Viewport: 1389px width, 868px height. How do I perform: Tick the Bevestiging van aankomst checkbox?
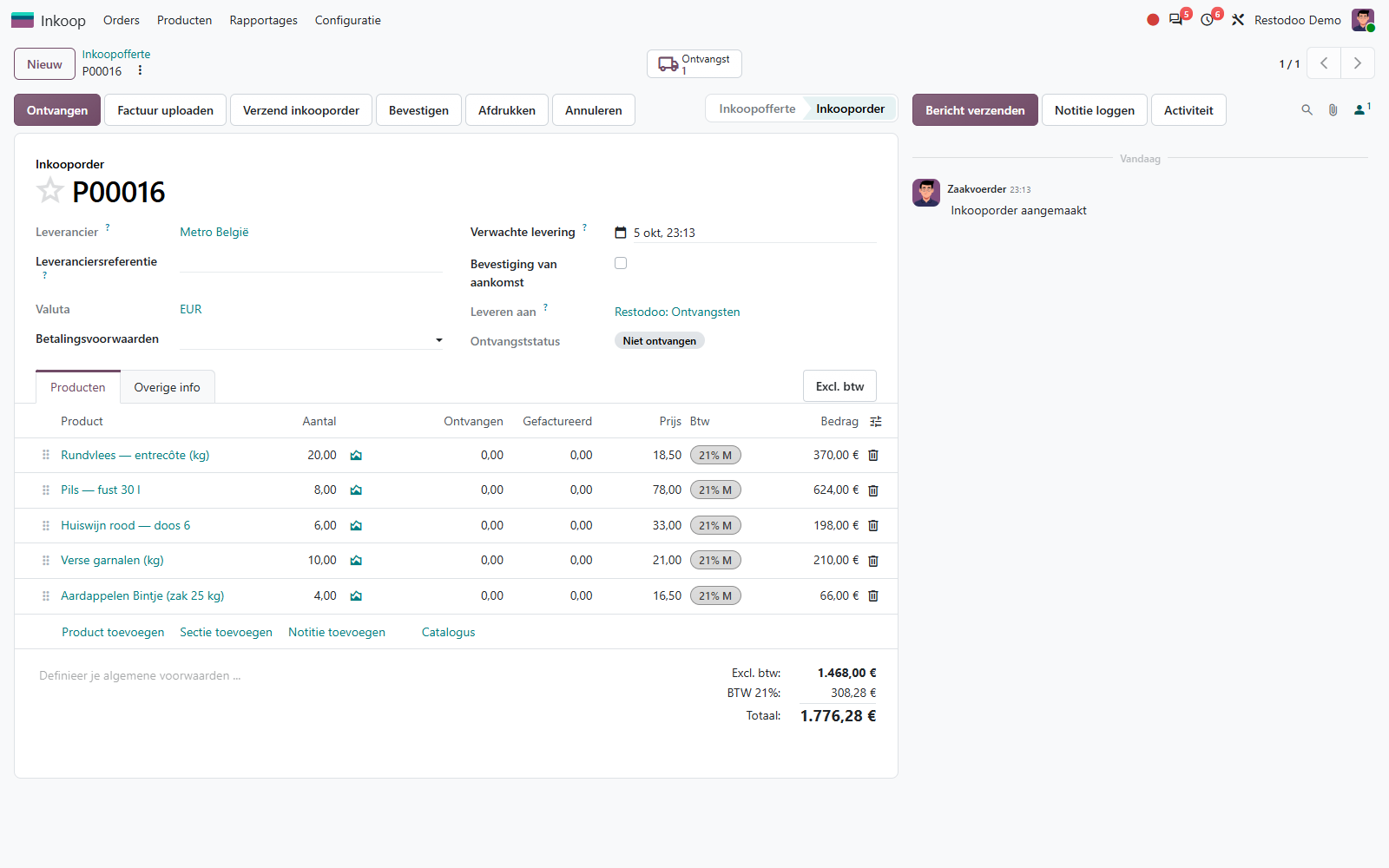(621, 263)
